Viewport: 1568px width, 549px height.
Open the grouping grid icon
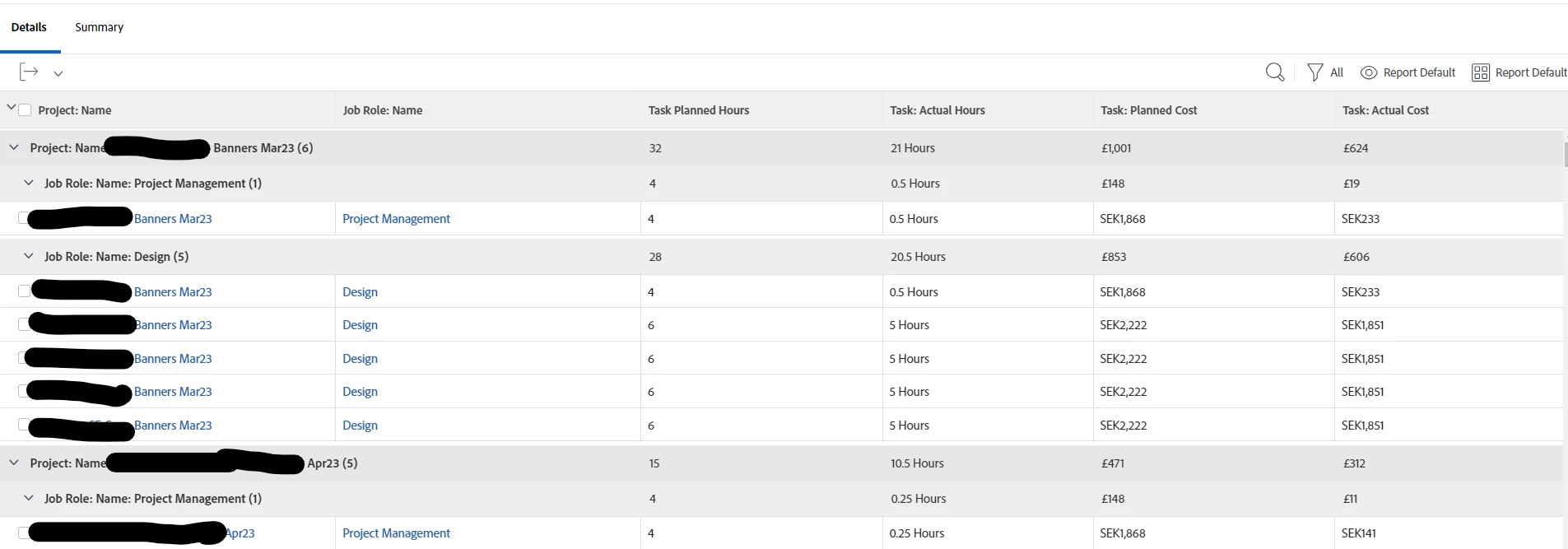click(1481, 72)
